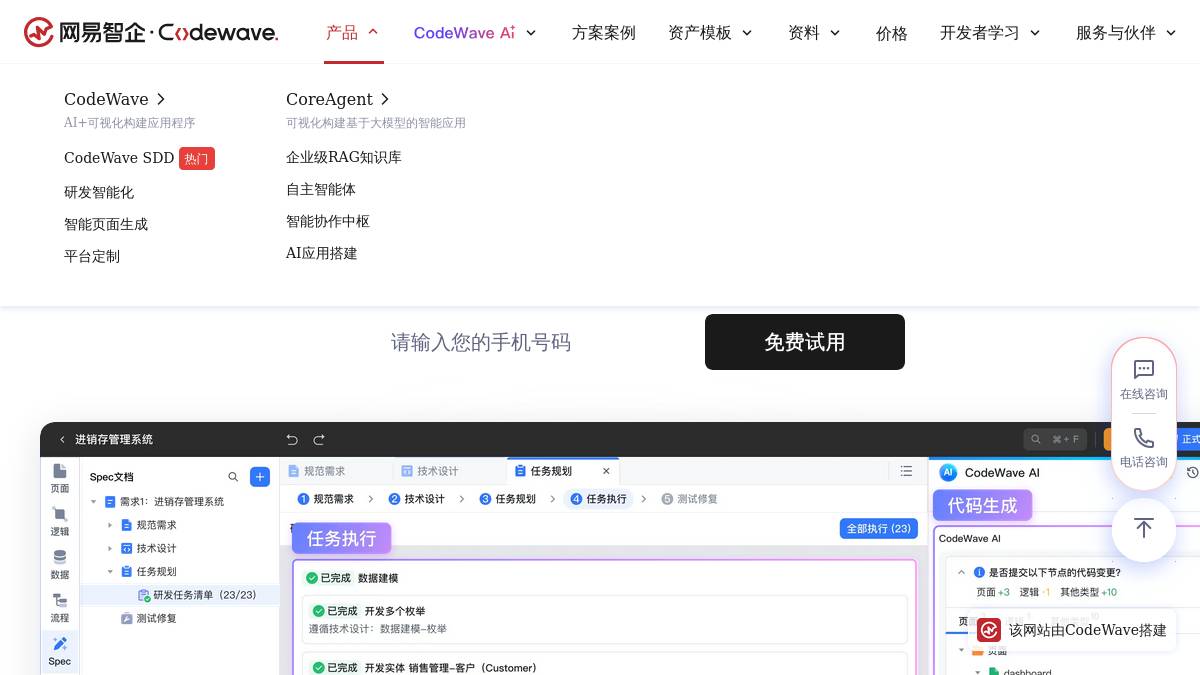Image resolution: width=1200 pixels, height=675 pixels.
Task: Click the 热门 badge
Action: 197,158
